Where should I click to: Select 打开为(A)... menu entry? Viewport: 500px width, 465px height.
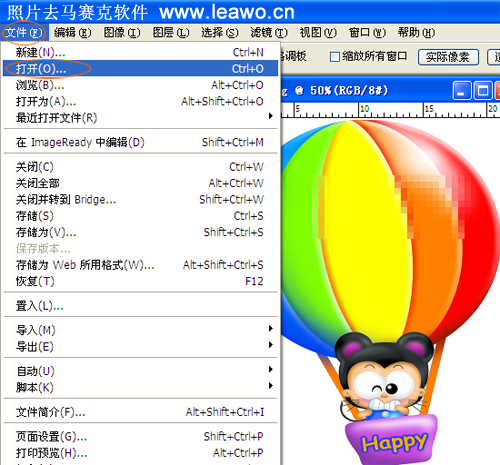[140, 101]
